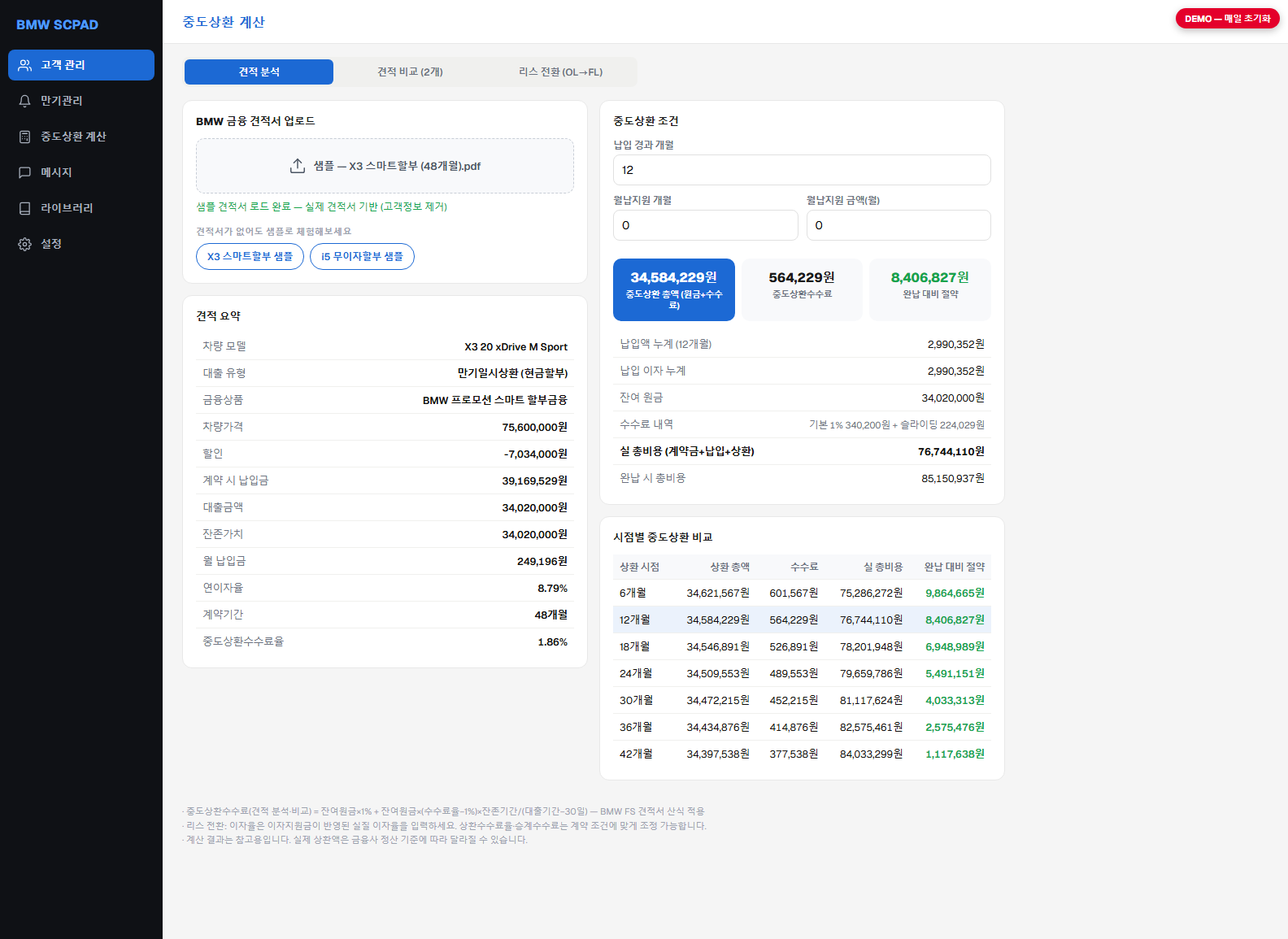Click the upload arrow icon in 견적서 업로드

[298, 166]
